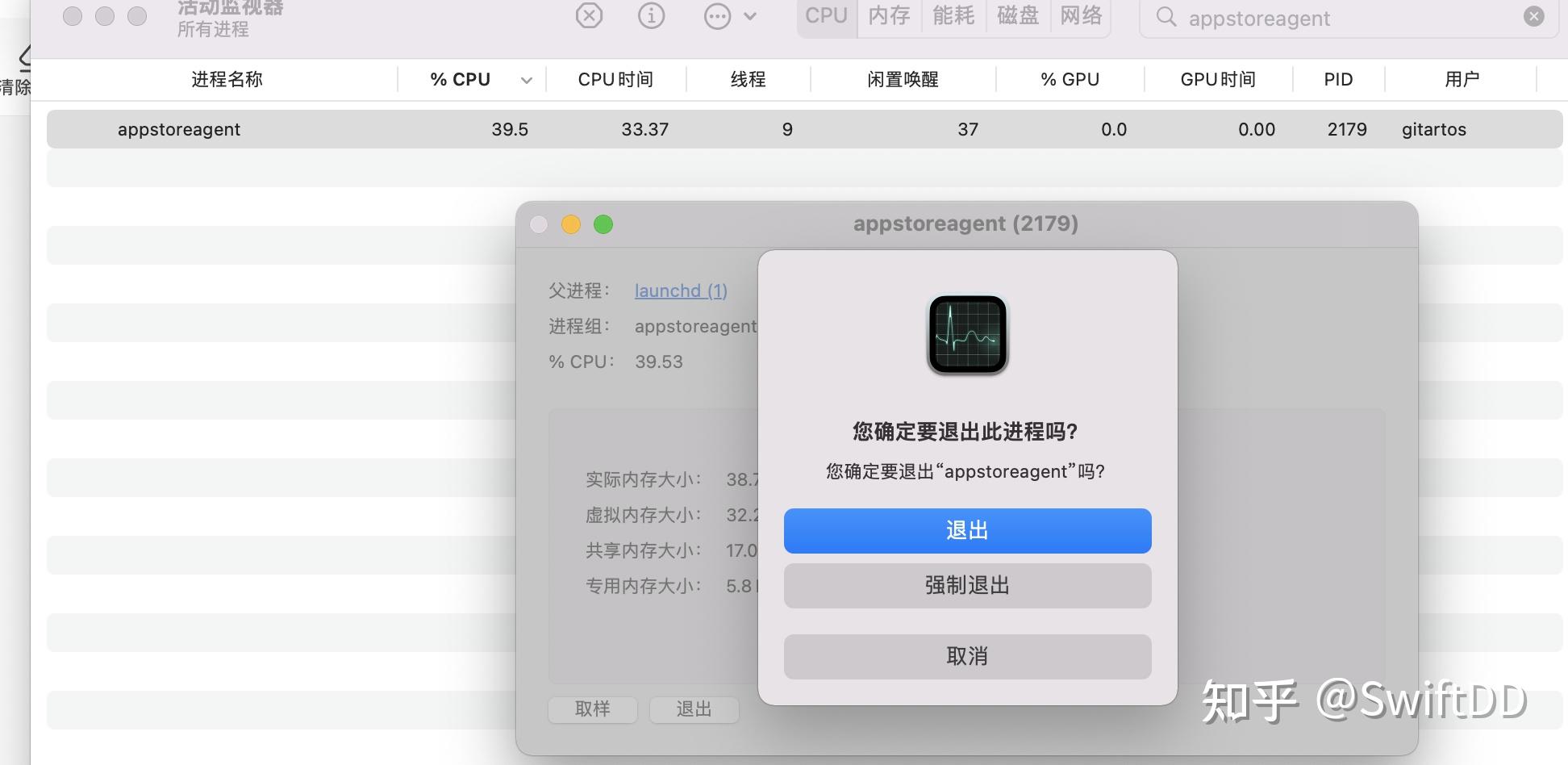Toggle the sort arrow in % CPU column
This screenshot has height=765, width=1568.
click(527, 80)
